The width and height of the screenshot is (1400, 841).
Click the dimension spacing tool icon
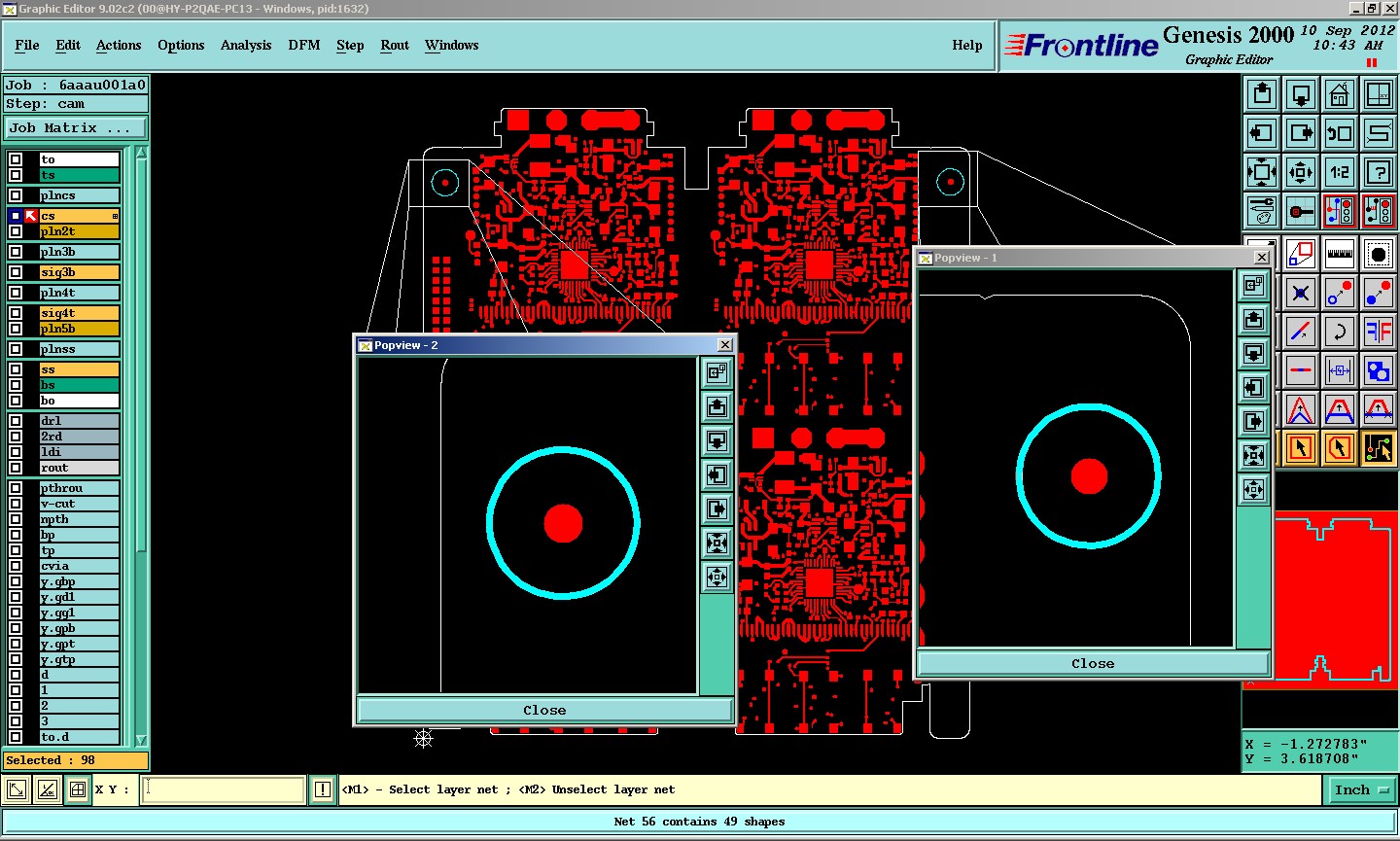(1340, 370)
